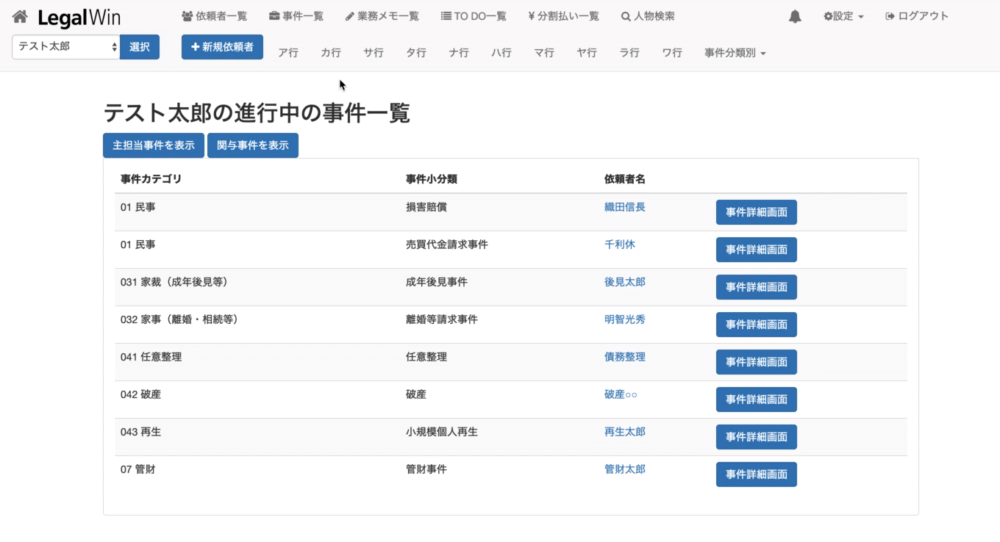The width and height of the screenshot is (1000, 542).
Task: Select the カ行 filter tab
Action: 331,53
